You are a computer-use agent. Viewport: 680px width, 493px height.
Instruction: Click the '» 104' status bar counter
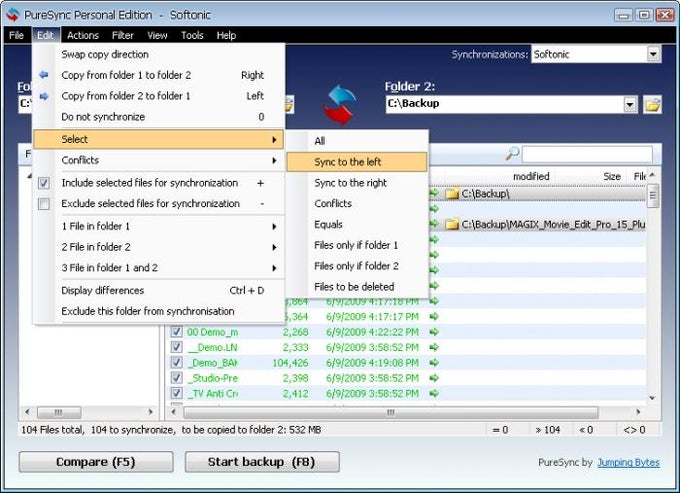pos(548,430)
